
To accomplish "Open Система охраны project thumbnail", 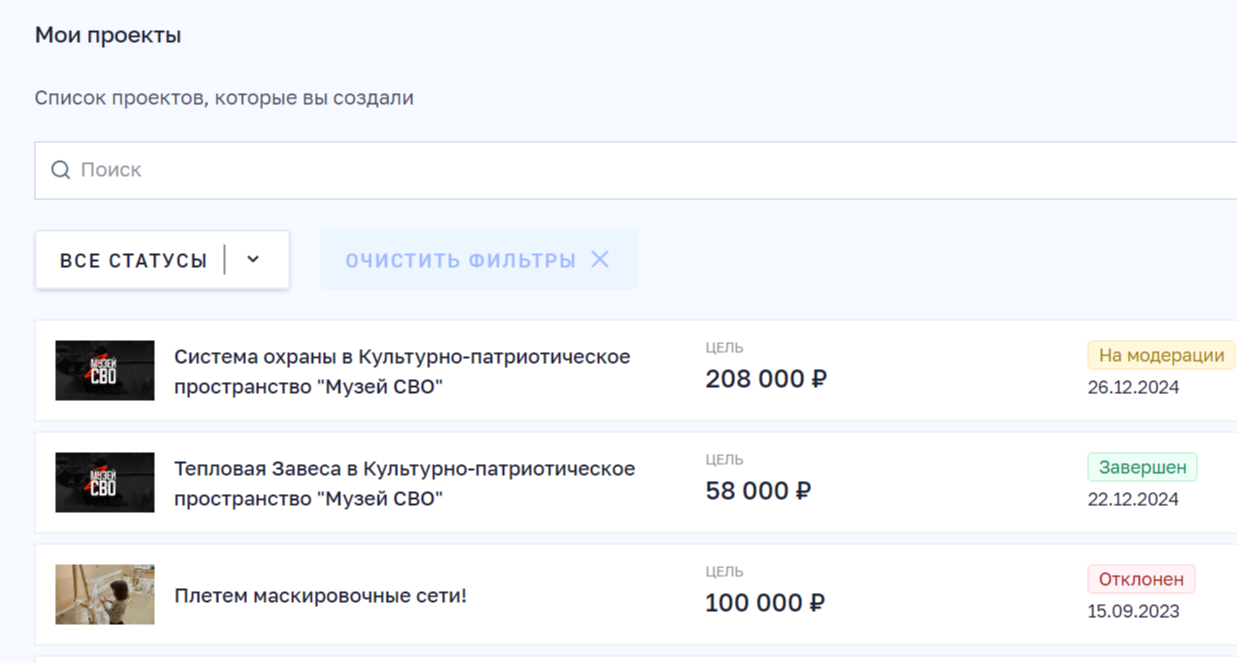I will [x=105, y=371].
